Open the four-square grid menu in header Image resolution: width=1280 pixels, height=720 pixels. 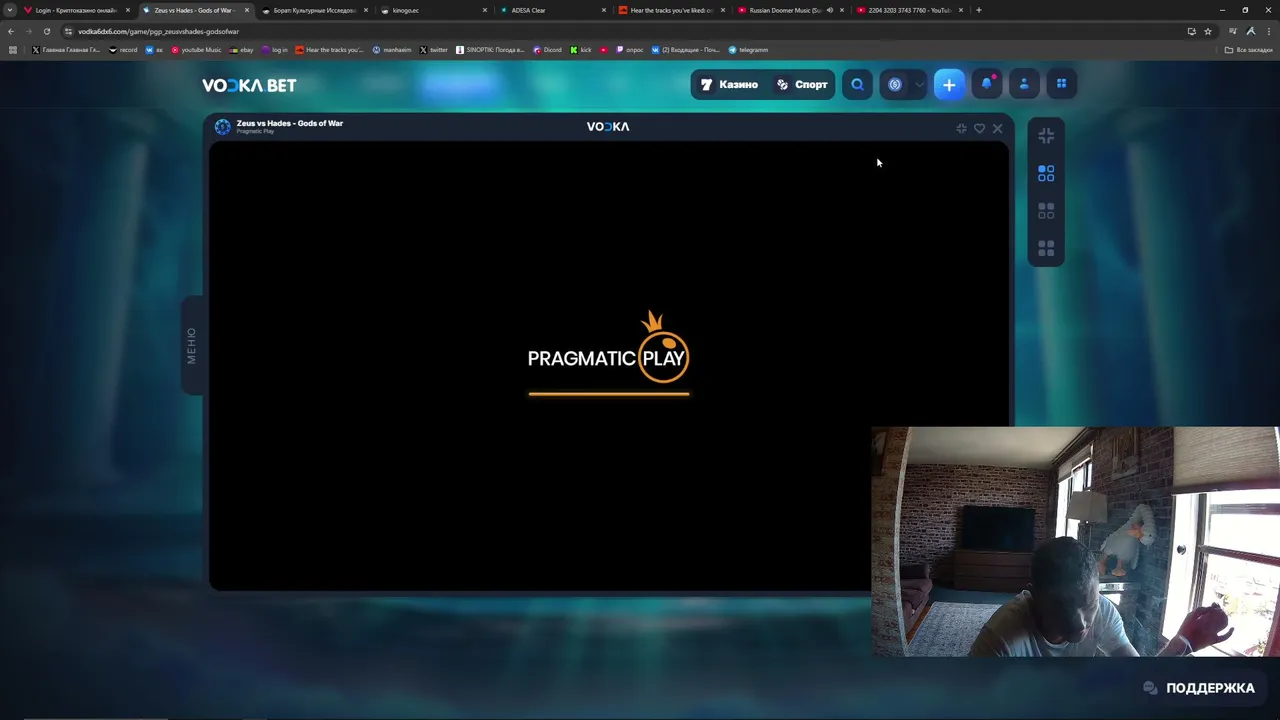point(1061,85)
